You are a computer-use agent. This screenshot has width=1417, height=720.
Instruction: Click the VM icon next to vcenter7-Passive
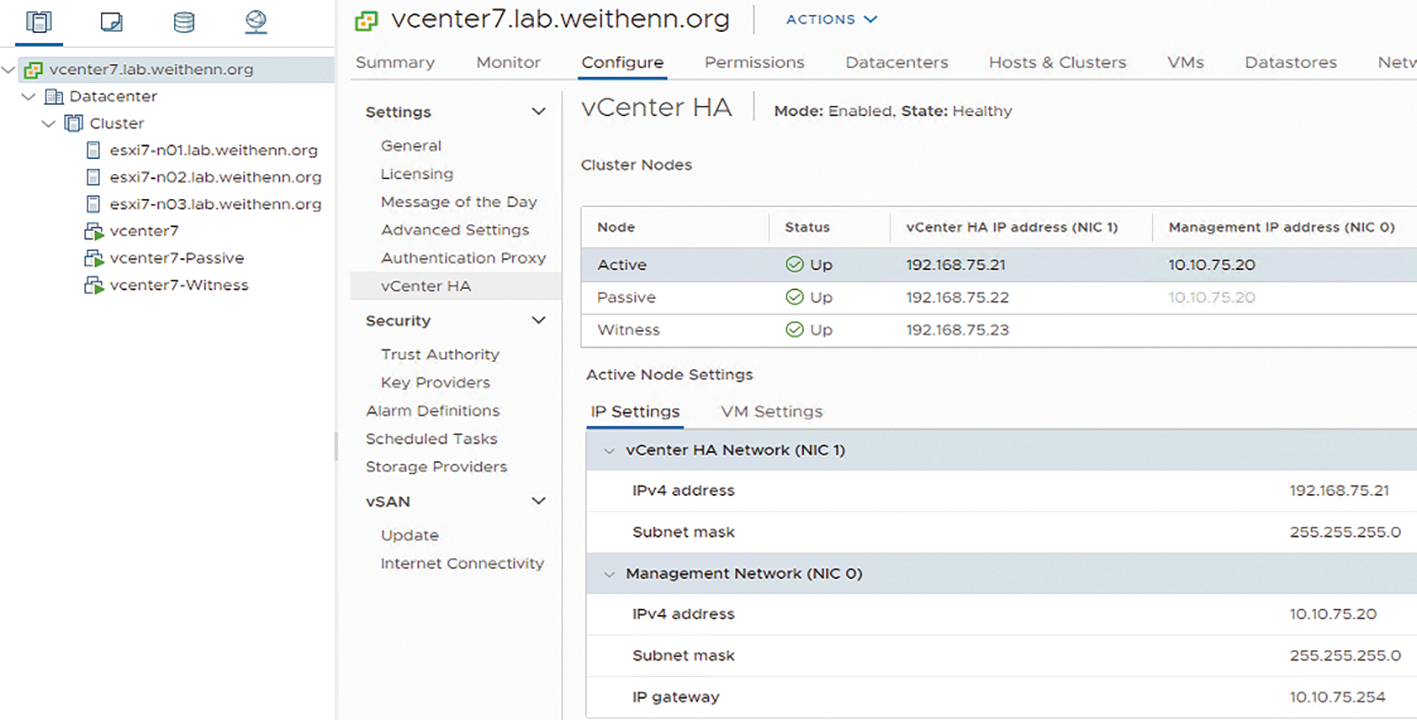pyautogui.click(x=94, y=259)
